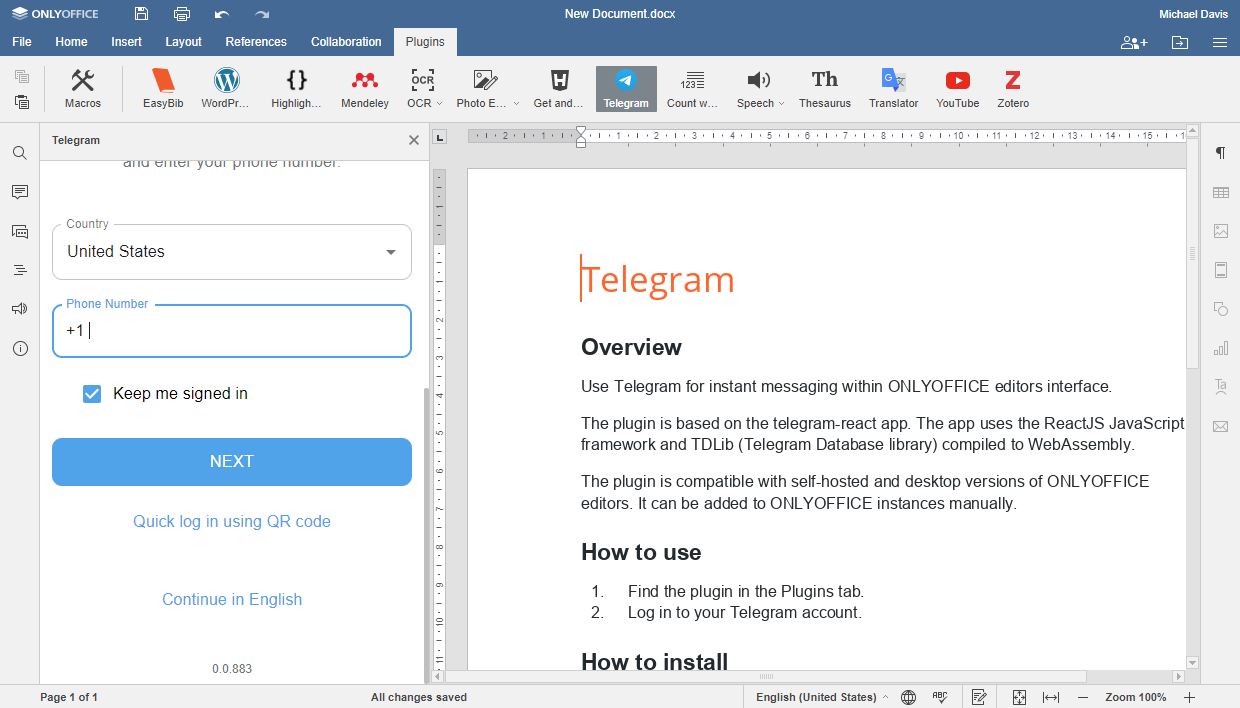Viewport: 1240px width, 708px height.
Task: Open the Highlight code plugin
Action: 296,89
